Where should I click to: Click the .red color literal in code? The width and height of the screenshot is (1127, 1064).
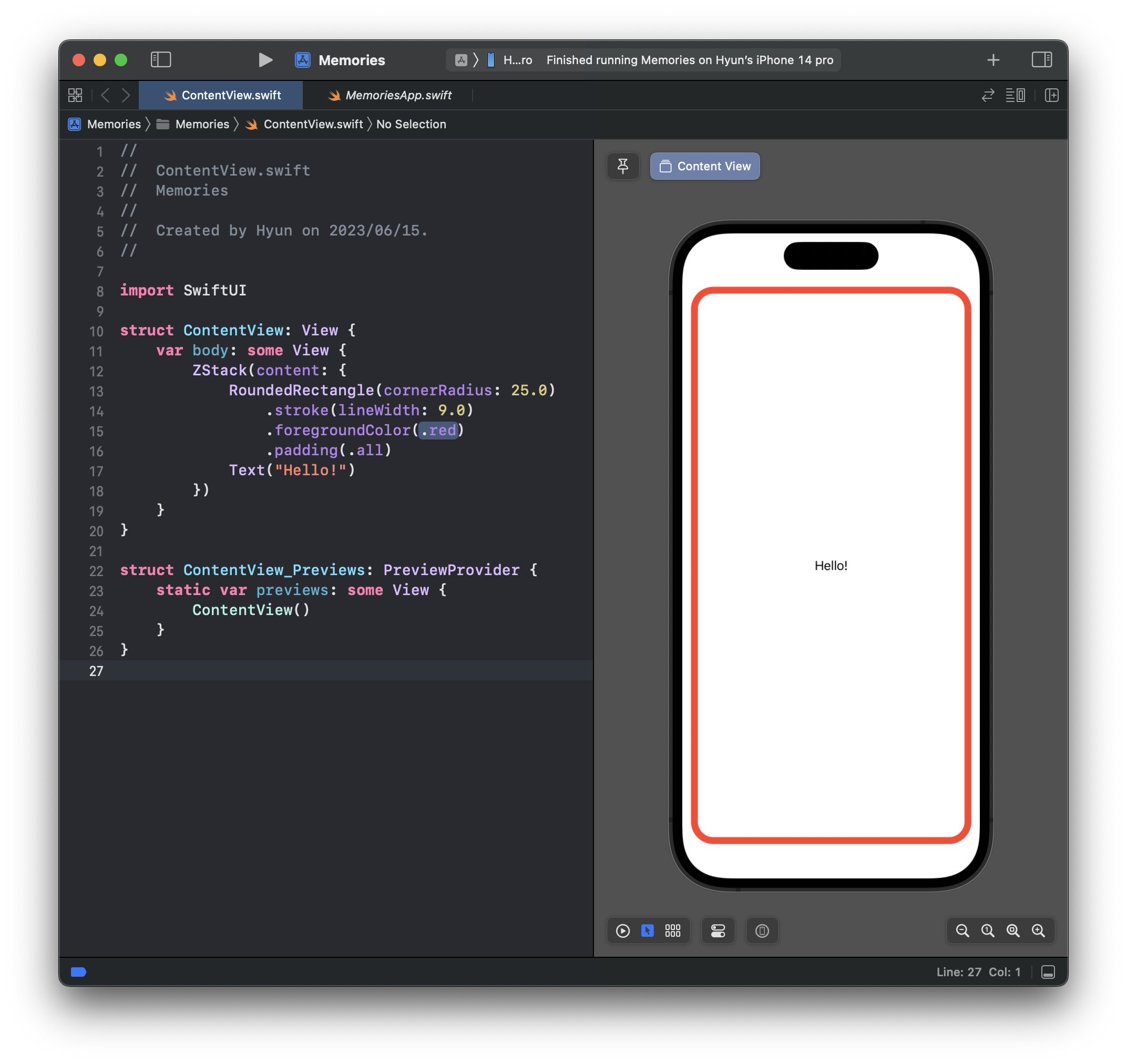click(x=438, y=431)
